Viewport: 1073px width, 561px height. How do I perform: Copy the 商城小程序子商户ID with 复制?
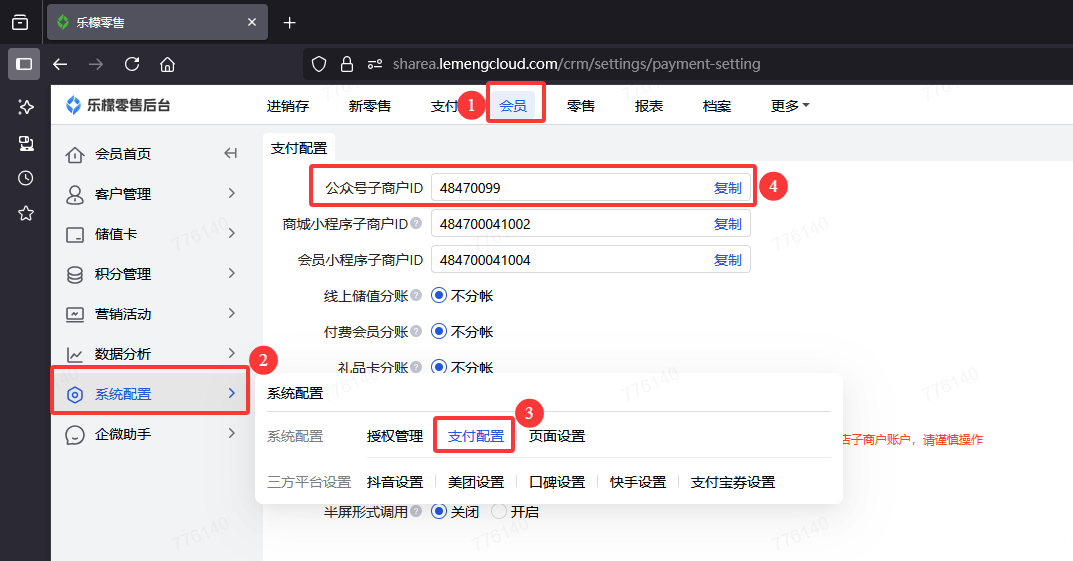[727, 224]
